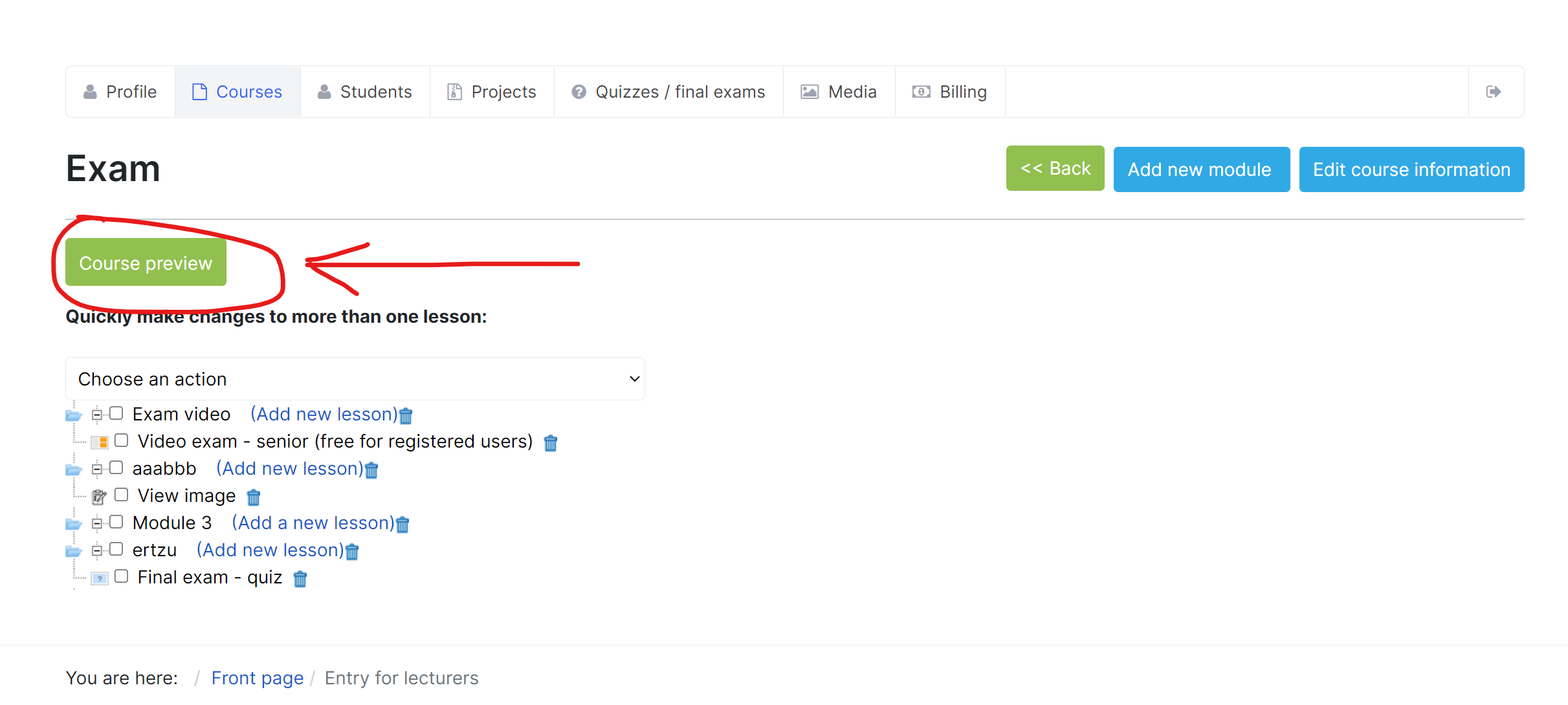Delete the Exam video module via trash icon

pos(406,415)
